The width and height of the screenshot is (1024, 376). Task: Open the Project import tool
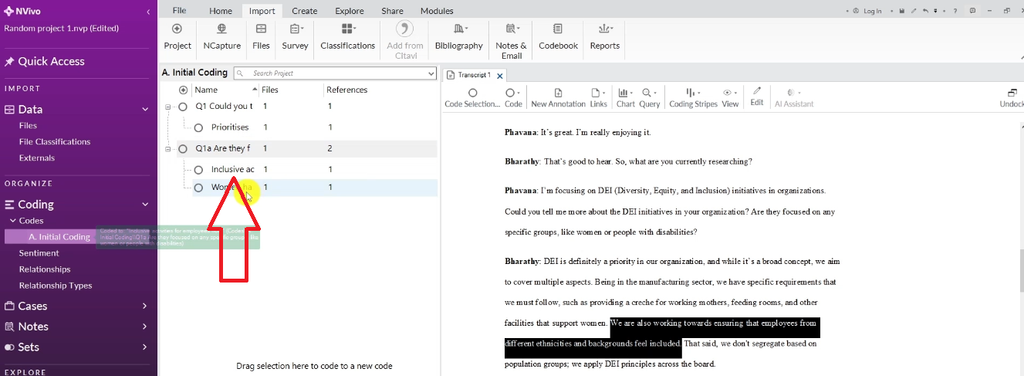tap(177, 37)
